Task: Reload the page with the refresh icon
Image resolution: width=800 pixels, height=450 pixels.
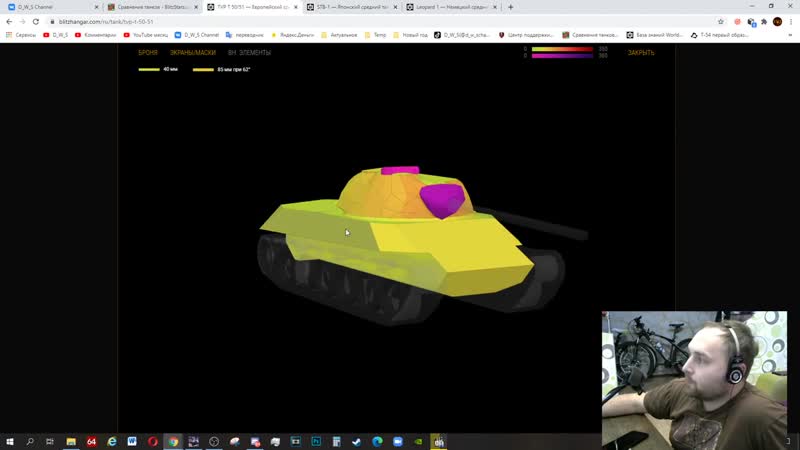Action: click(x=36, y=21)
